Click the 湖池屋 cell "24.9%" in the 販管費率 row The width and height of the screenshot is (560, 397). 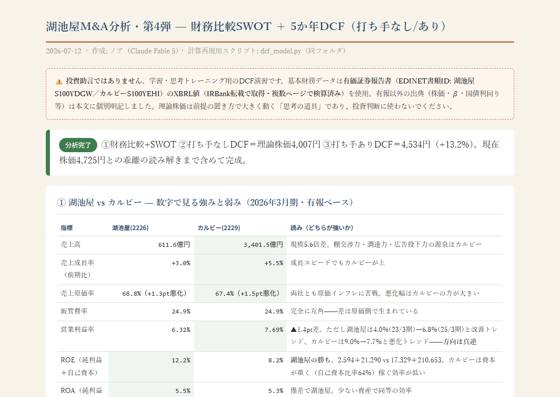tap(181, 311)
